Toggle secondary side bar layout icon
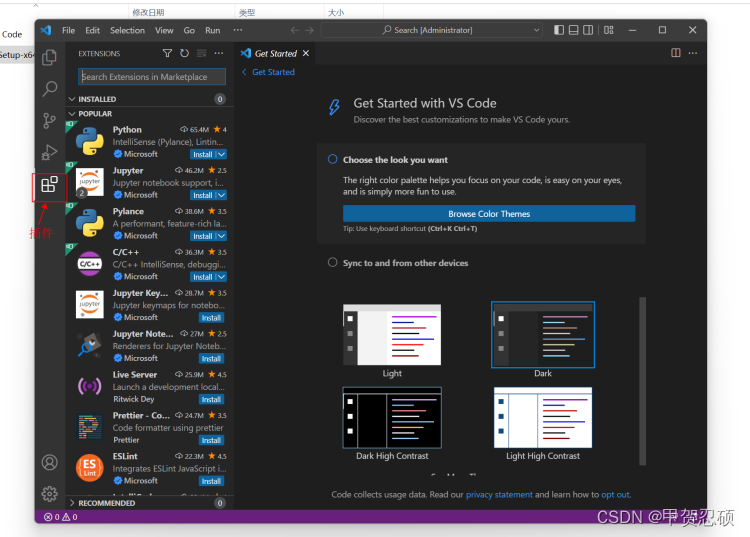The height and width of the screenshot is (537, 750). coord(588,30)
